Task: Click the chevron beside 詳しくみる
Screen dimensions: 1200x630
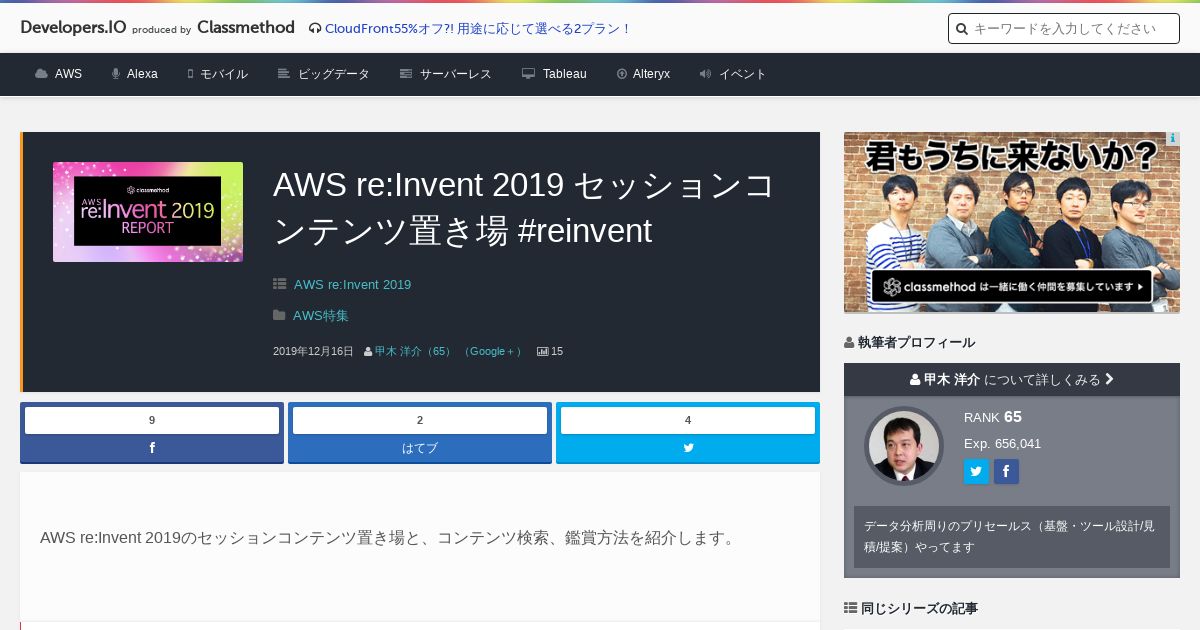Action: tap(1110, 379)
